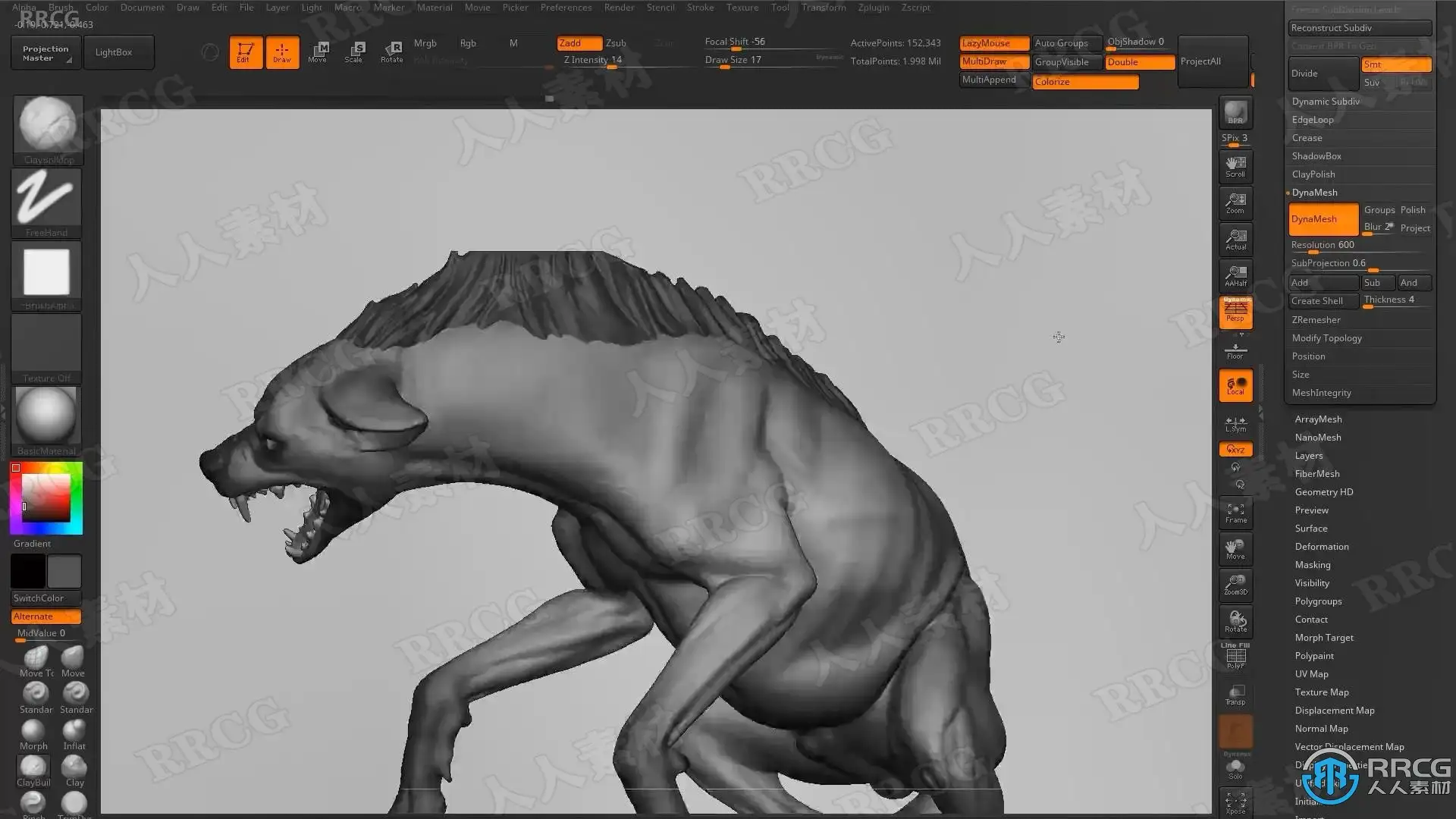Expand the Masking subpalette
1456x819 pixels.
click(x=1312, y=565)
